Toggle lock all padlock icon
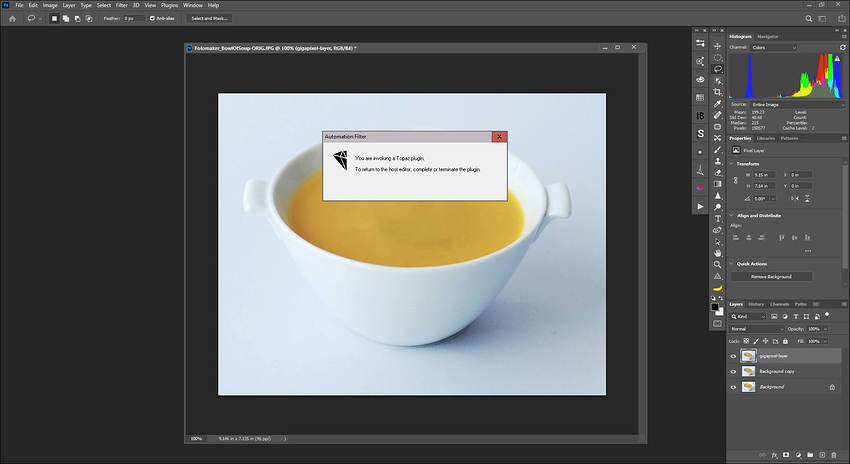The image size is (850, 464). coord(785,341)
